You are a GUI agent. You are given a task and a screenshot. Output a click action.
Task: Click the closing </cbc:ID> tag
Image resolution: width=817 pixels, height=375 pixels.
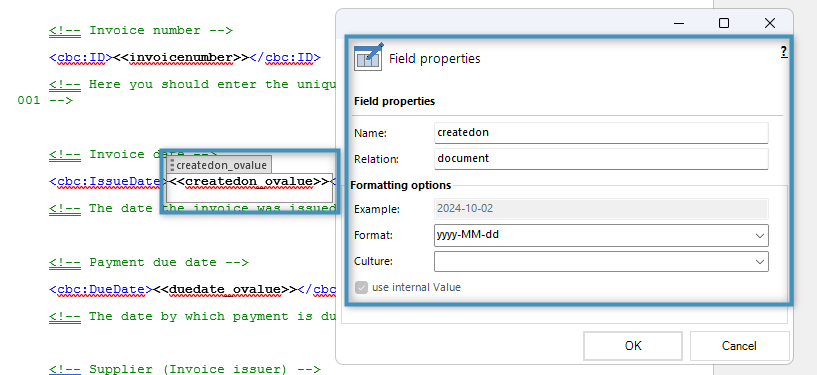[x=285, y=57]
